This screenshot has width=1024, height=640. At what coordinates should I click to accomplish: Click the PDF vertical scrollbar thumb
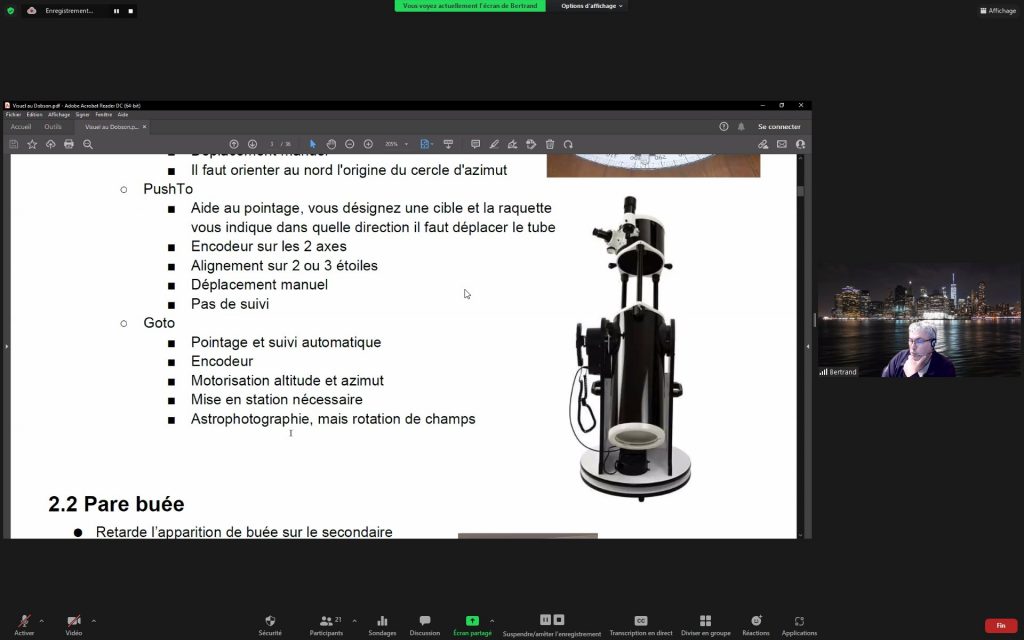pos(801,191)
